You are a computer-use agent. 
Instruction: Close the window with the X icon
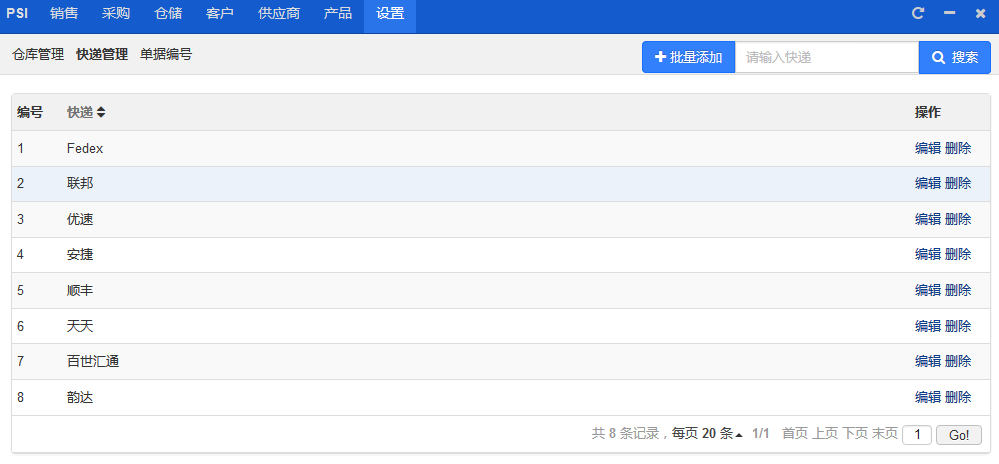click(981, 13)
